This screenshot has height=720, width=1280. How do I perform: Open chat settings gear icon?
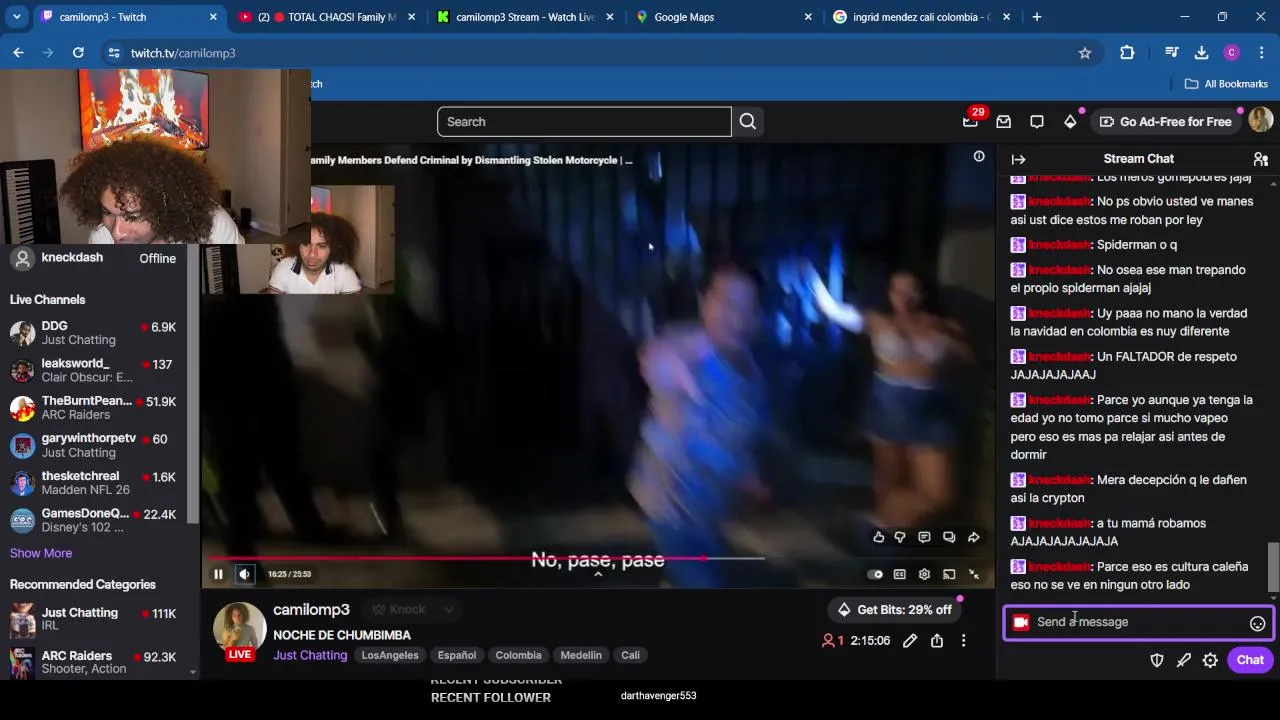pyautogui.click(x=1210, y=660)
